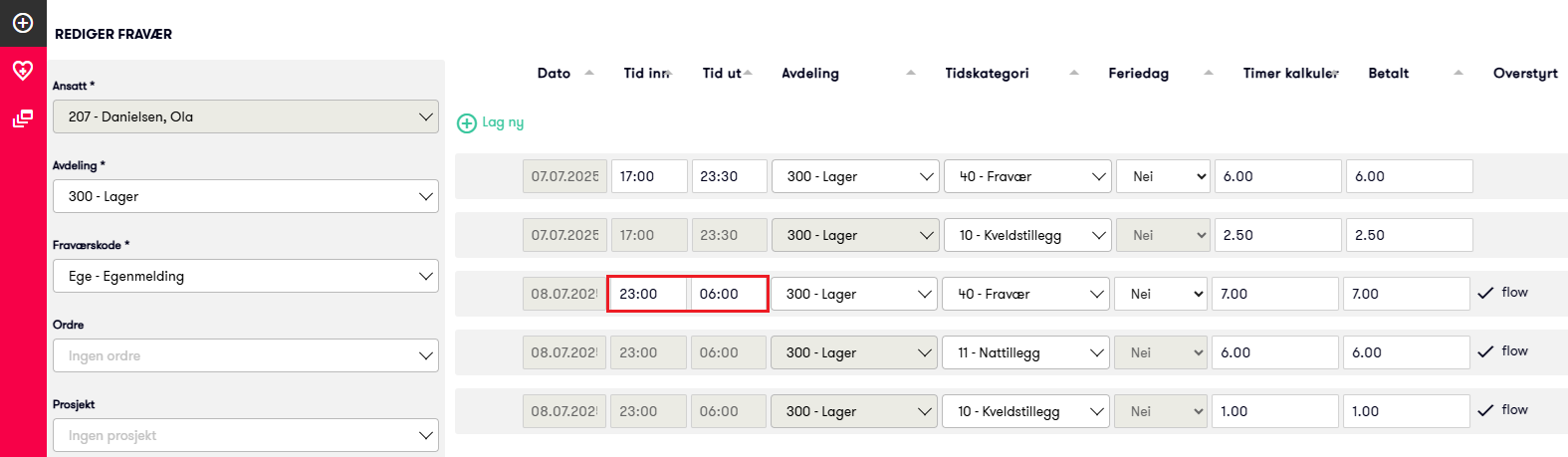Toggle flow checkmark on 40 - Fravær row
This screenshot has width=1568, height=457.
1485,293
